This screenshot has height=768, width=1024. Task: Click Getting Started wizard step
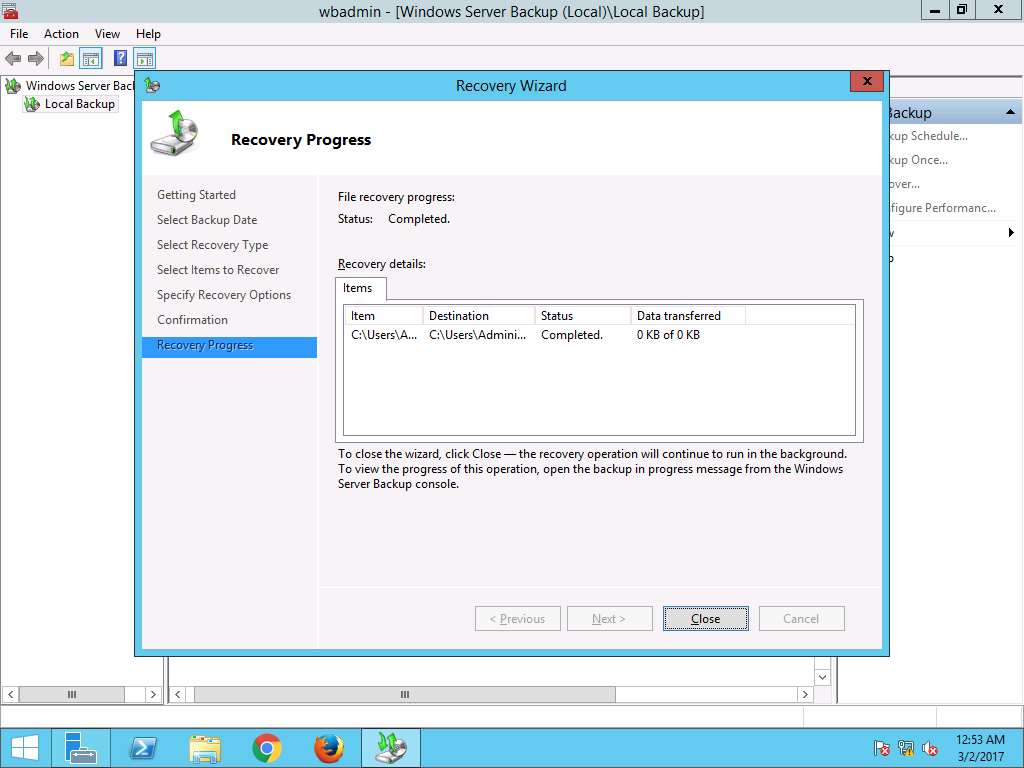pos(196,195)
